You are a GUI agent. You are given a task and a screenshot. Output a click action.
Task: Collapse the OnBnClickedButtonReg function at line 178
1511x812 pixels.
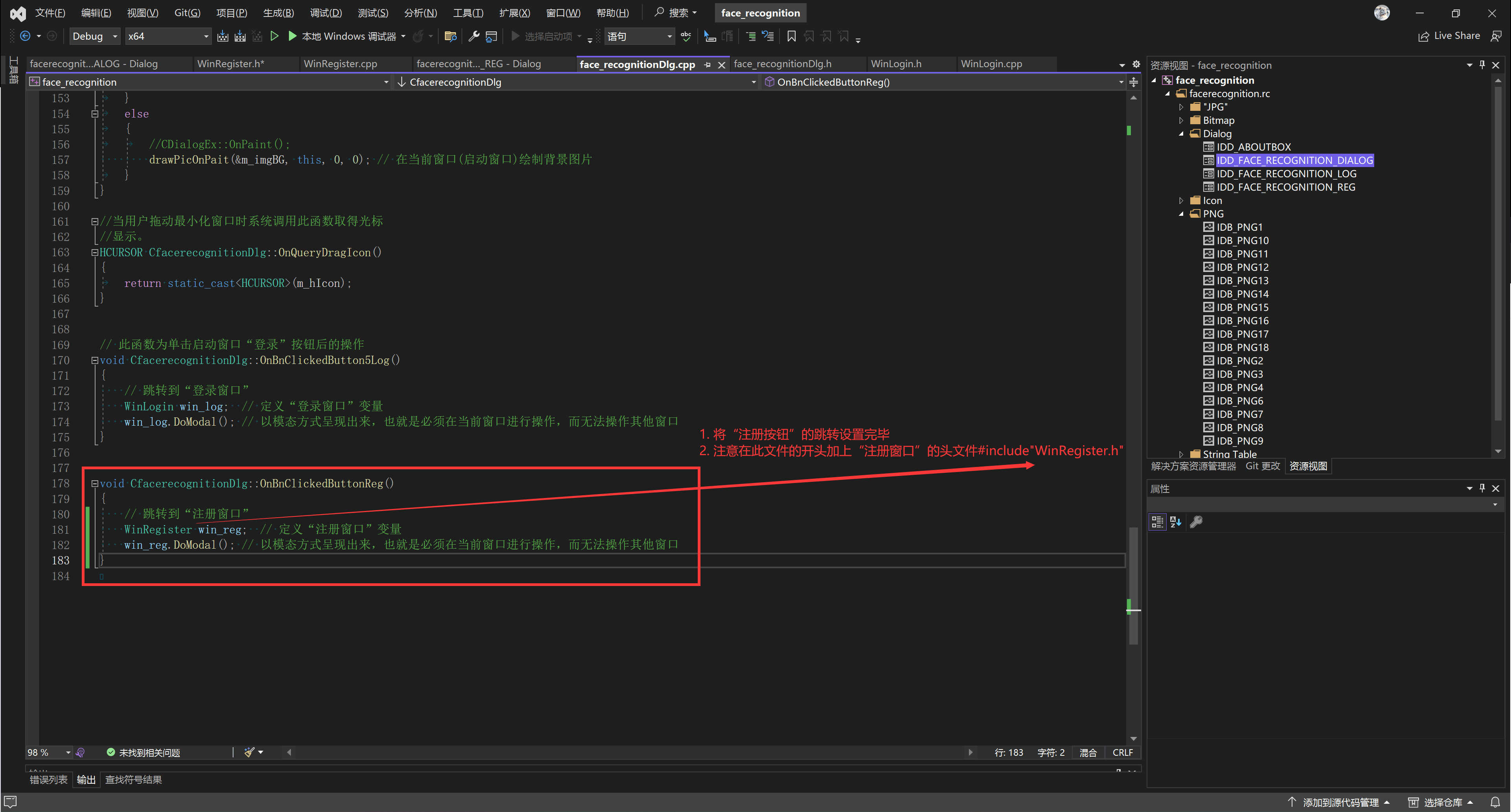point(94,484)
